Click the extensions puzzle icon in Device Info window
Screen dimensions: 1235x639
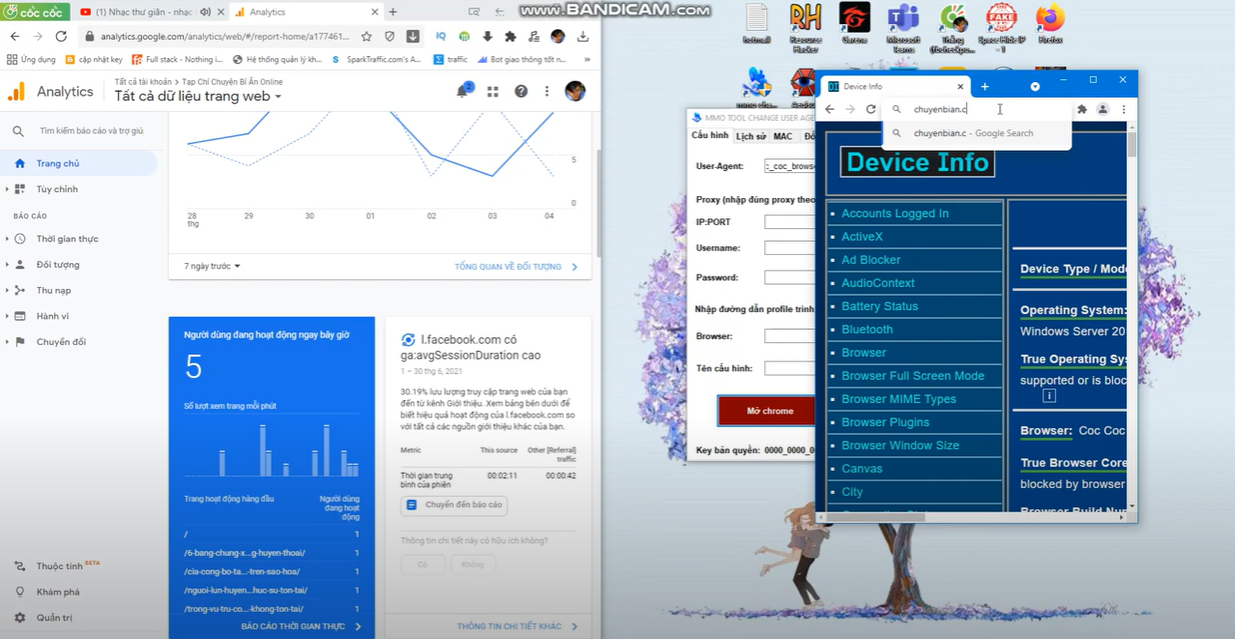pos(1081,109)
